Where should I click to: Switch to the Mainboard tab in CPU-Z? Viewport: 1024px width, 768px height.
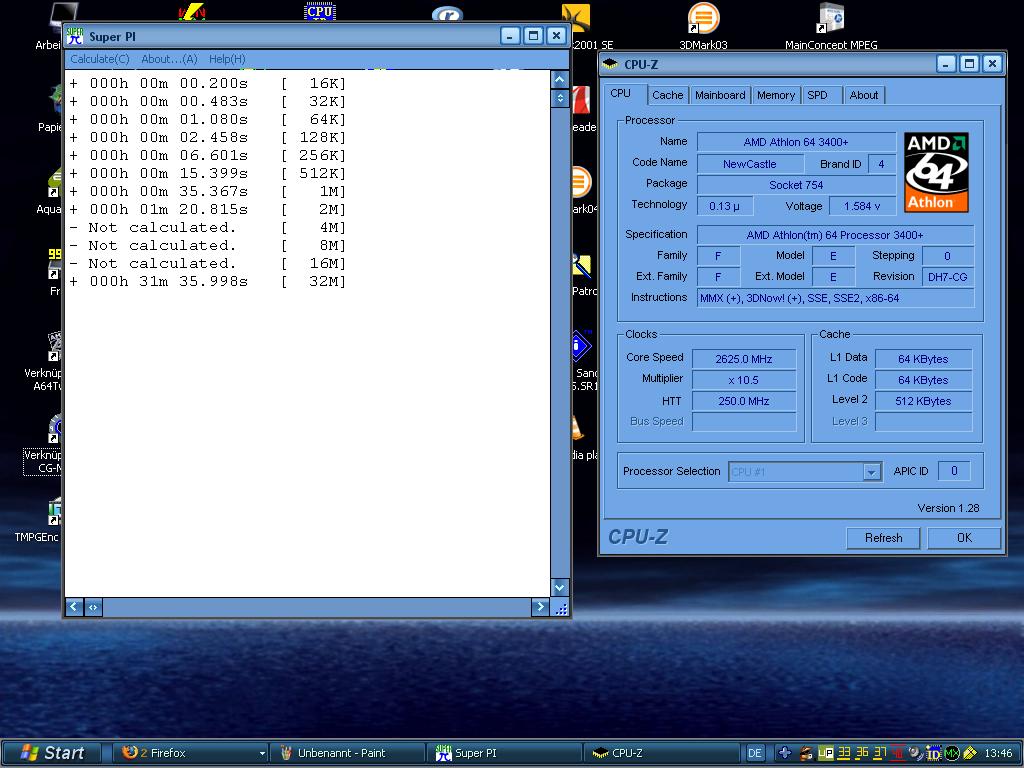click(720, 95)
